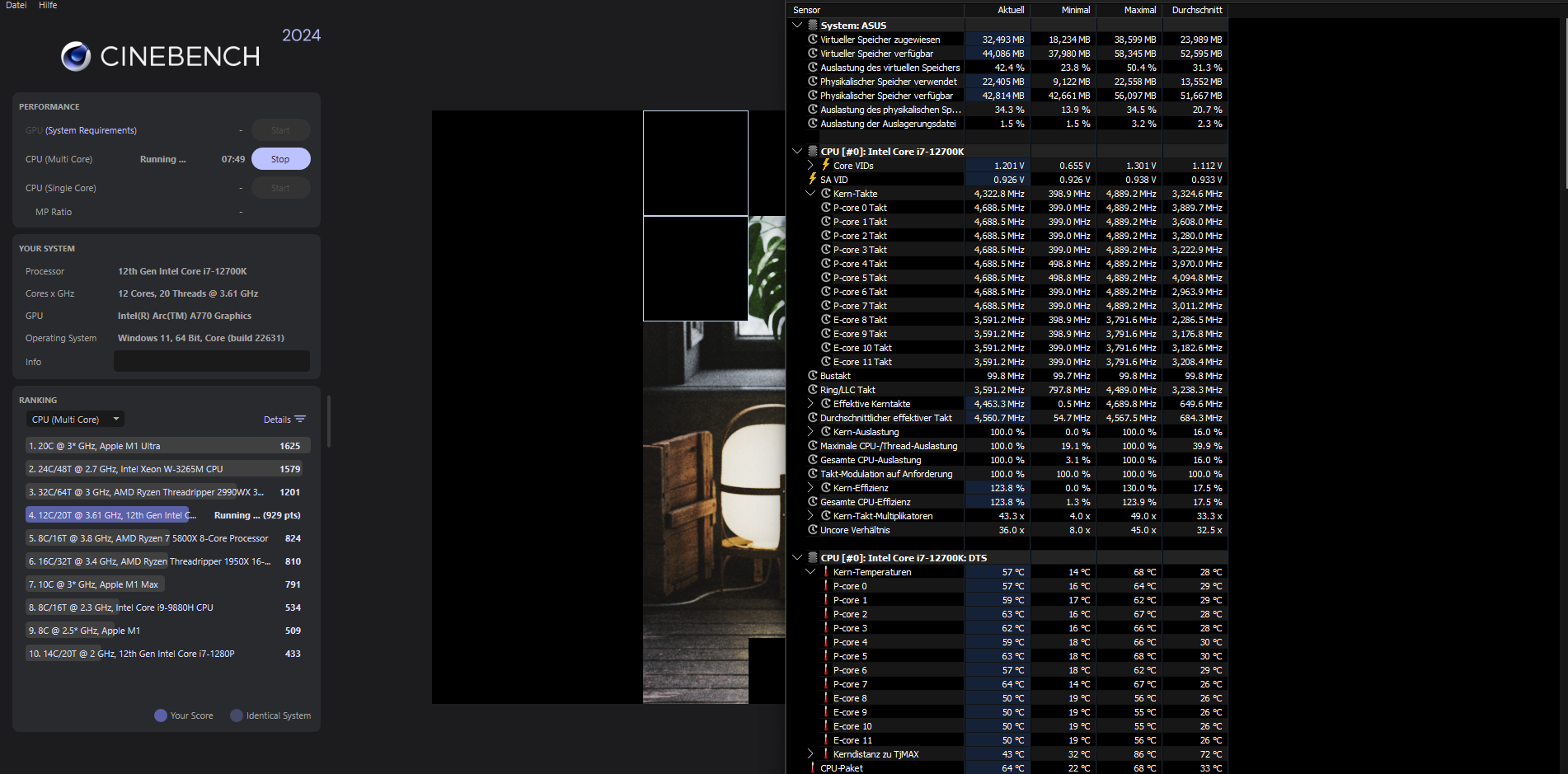Image resolution: width=1568 pixels, height=774 pixels.
Task: Click the Core VIDs lightning bolt icon
Action: coord(825,165)
